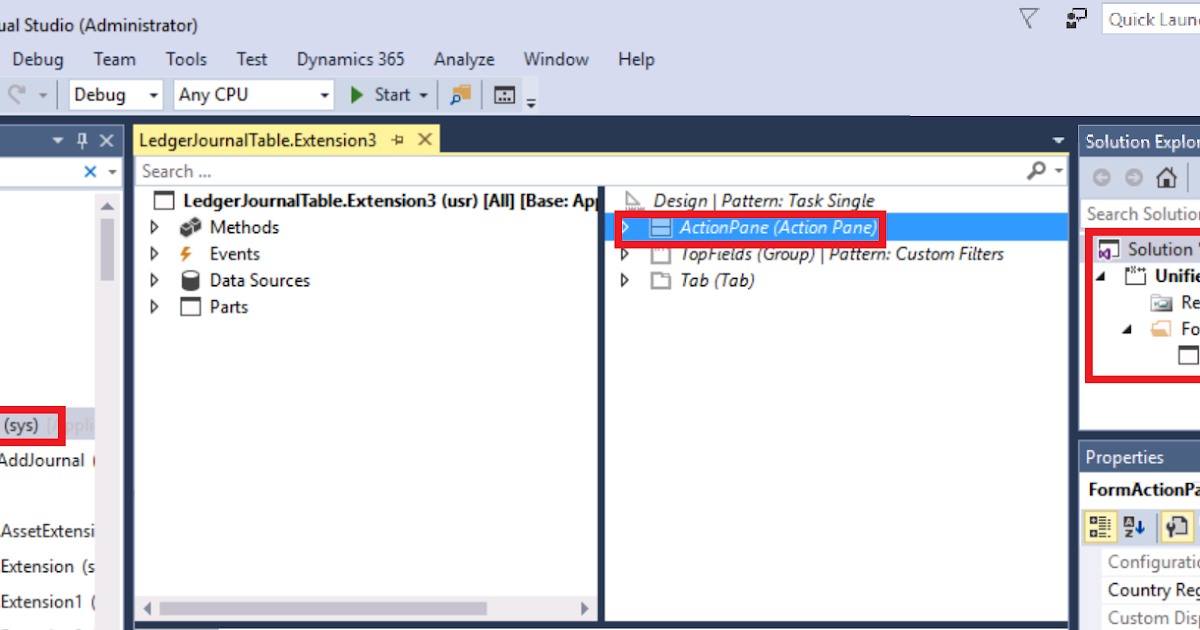The height and width of the screenshot is (630, 1200).
Task: Click the Solution Explorer back navigation arrow
Action: tap(1101, 177)
